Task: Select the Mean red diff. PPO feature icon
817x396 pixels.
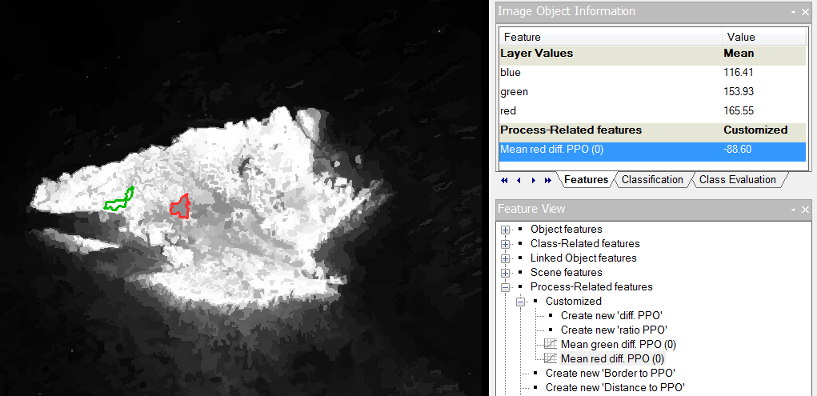Action: pos(550,358)
